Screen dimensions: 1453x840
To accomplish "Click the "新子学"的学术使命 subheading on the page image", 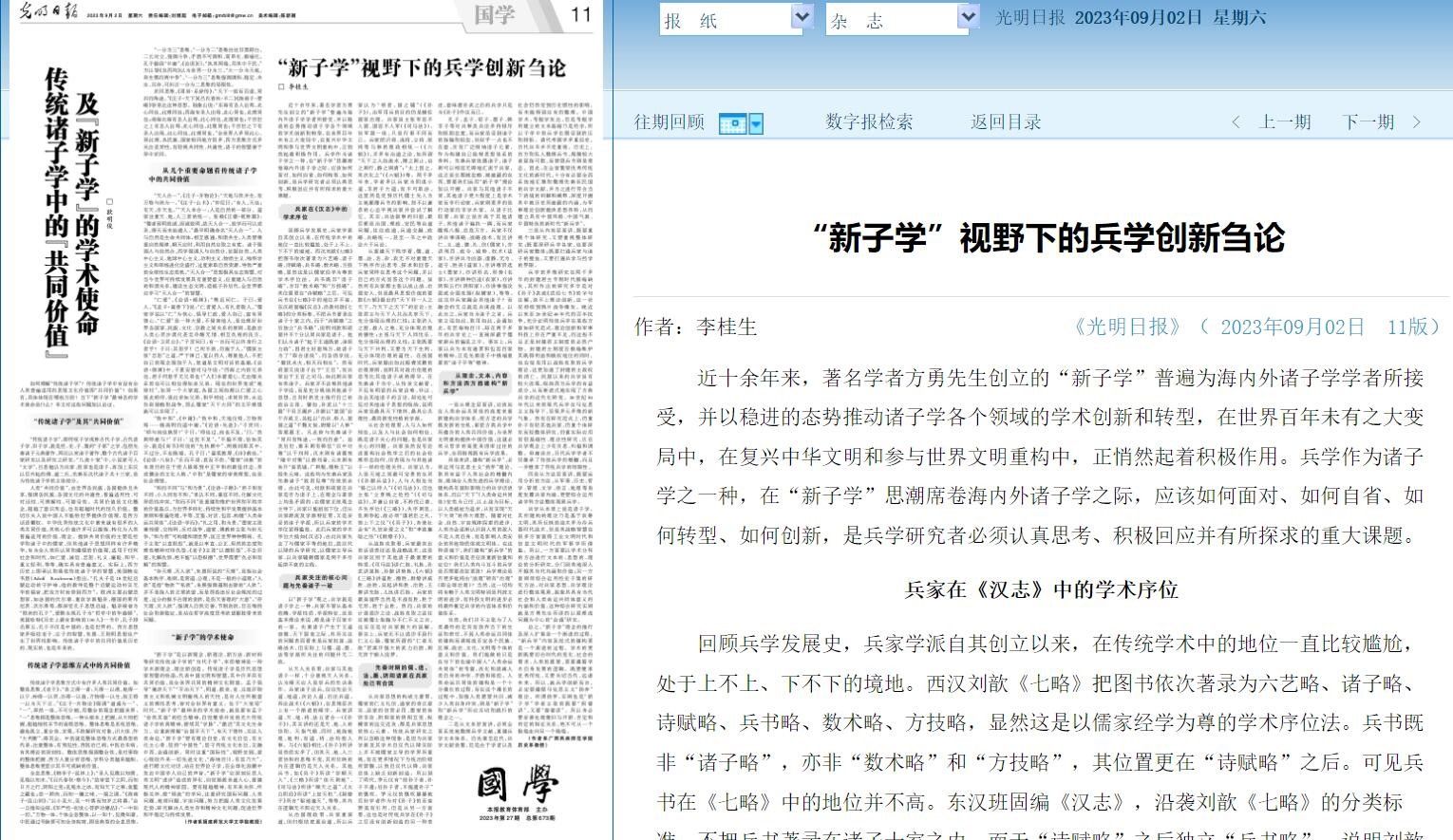I will pyautogui.click(x=202, y=637).
